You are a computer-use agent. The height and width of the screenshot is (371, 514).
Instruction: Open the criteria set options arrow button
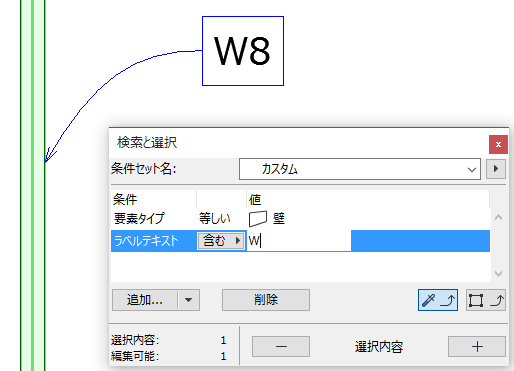[x=496, y=169]
